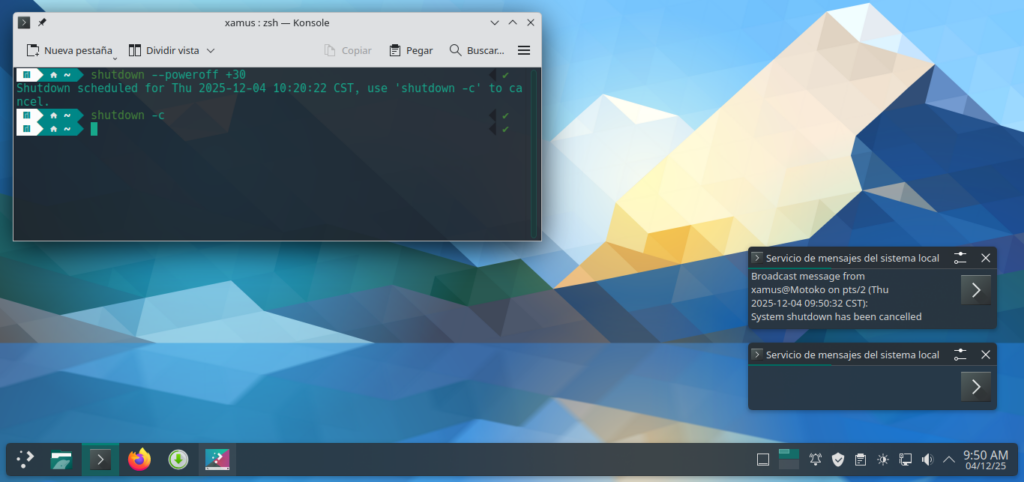Open the clipboard tray icon

pos(861,460)
